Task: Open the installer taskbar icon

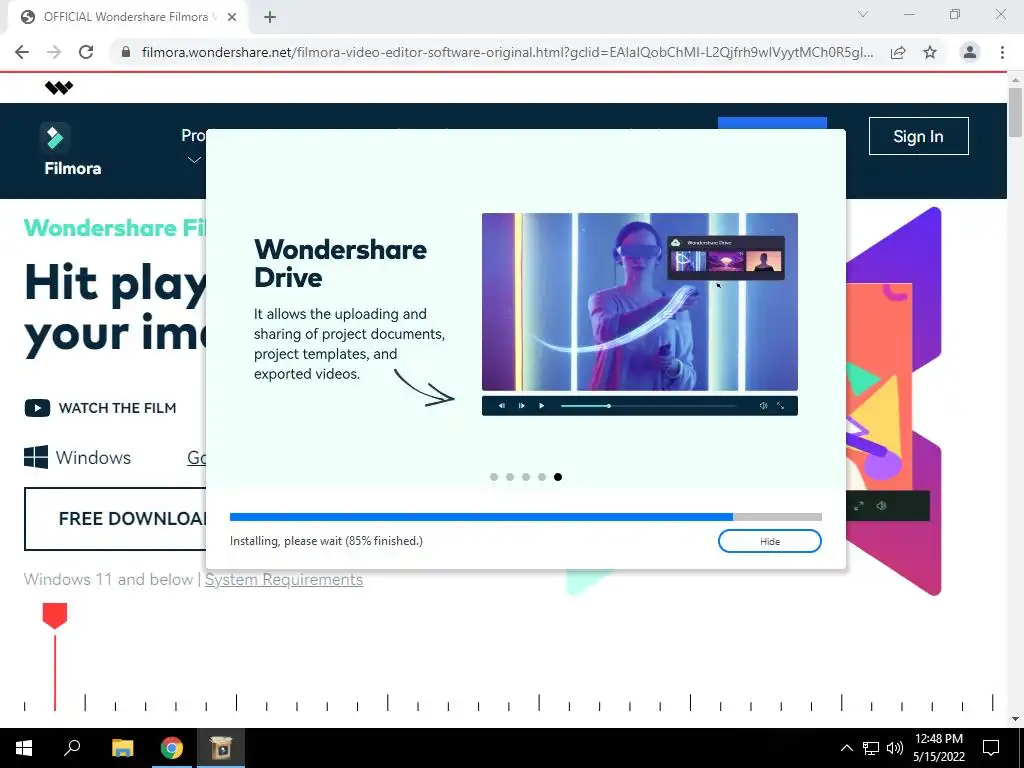Action: pos(221,748)
